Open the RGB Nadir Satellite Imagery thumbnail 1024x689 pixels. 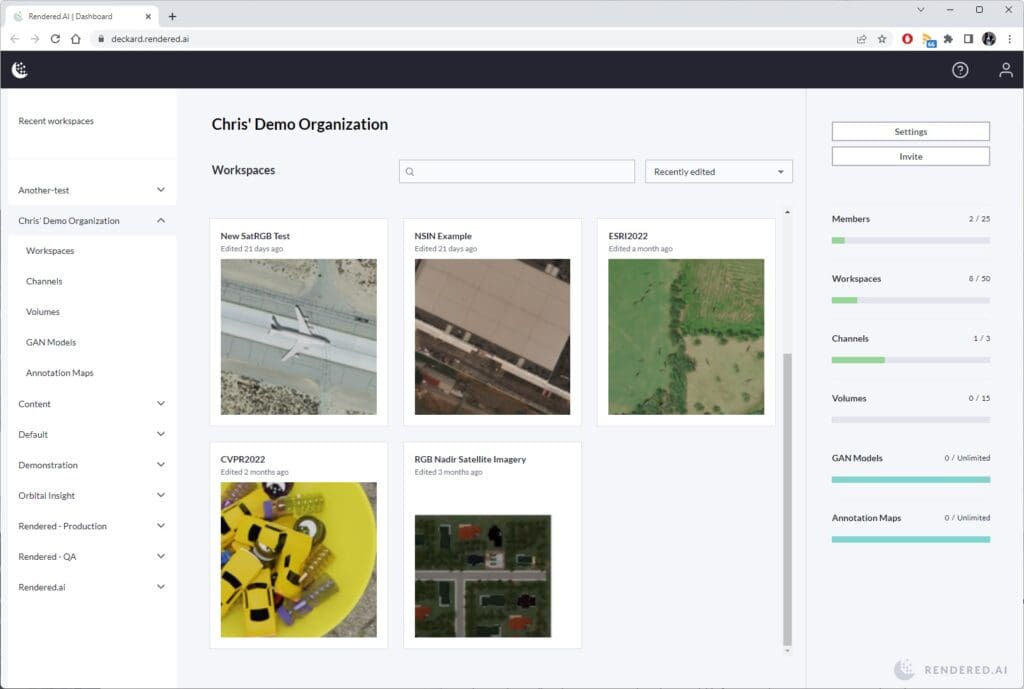483,576
